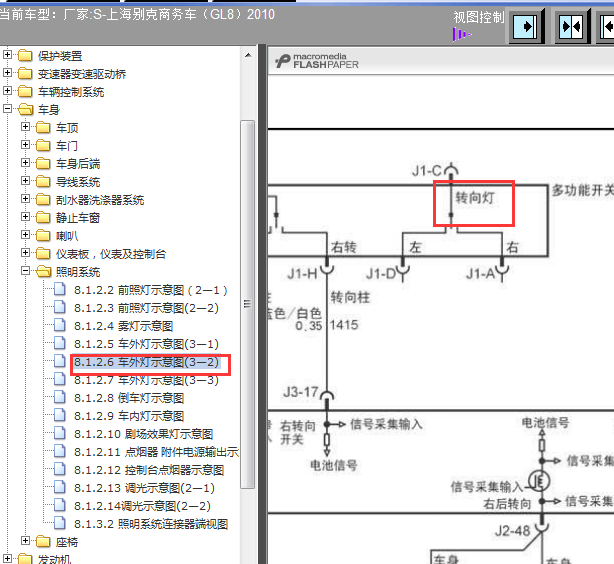Image resolution: width=614 pixels, height=564 pixels.
Task: Click the vertical splitter between tree and viewer
Action: [262, 304]
